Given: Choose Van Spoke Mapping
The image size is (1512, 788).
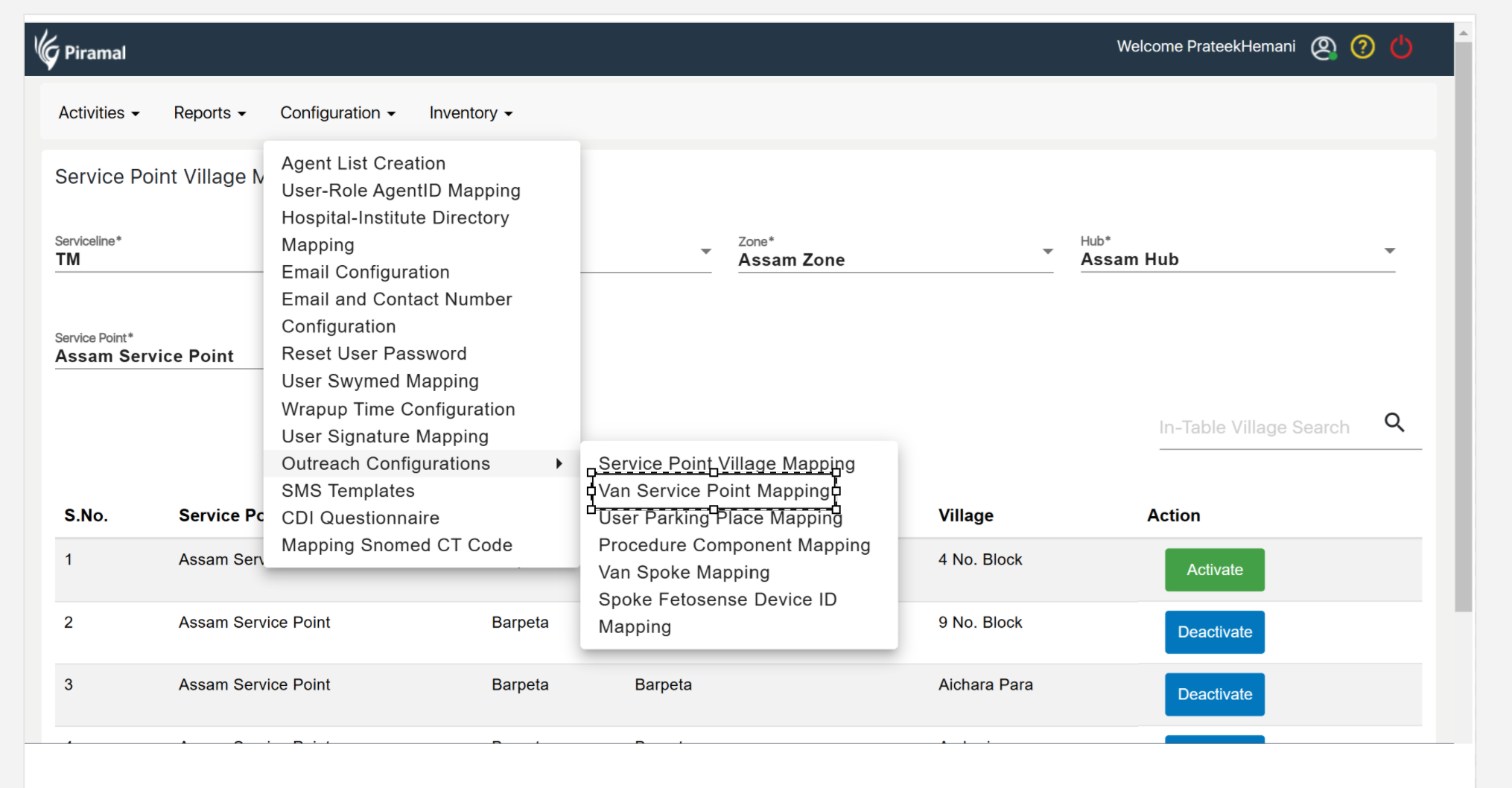Looking at the screenshot, I should click(x=684, y=572).
